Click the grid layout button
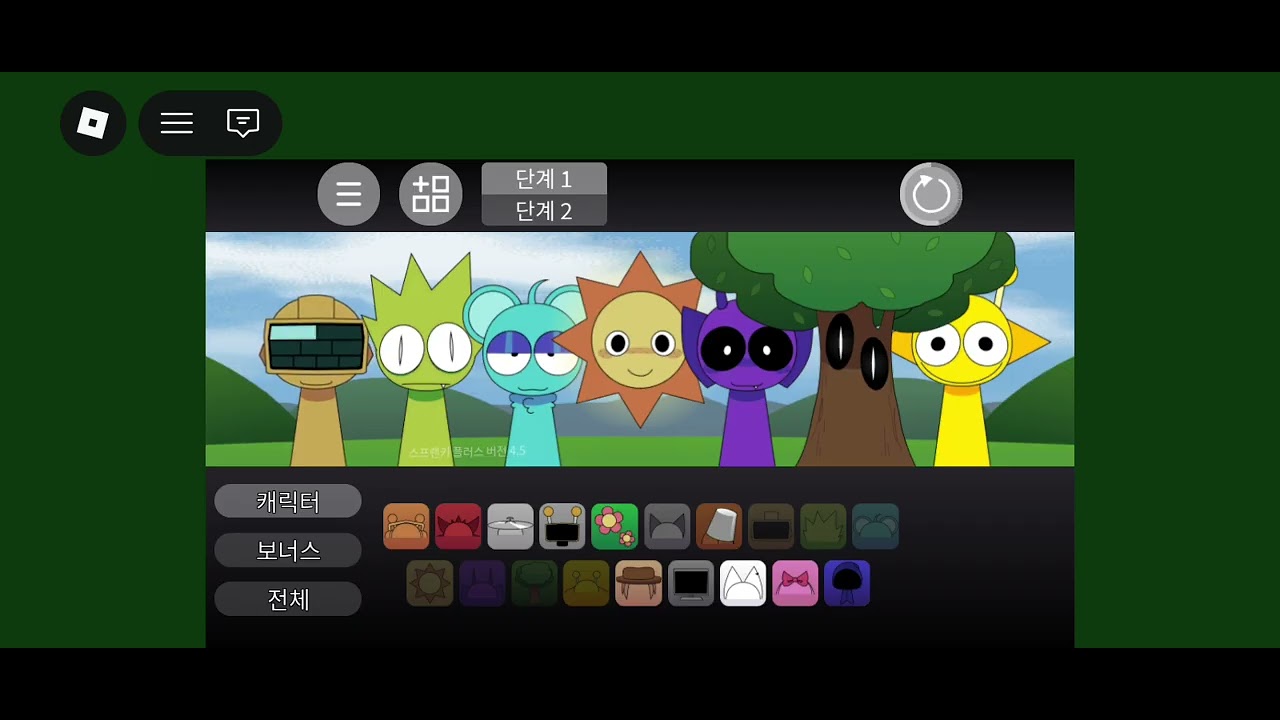 (x=431, y=194)
